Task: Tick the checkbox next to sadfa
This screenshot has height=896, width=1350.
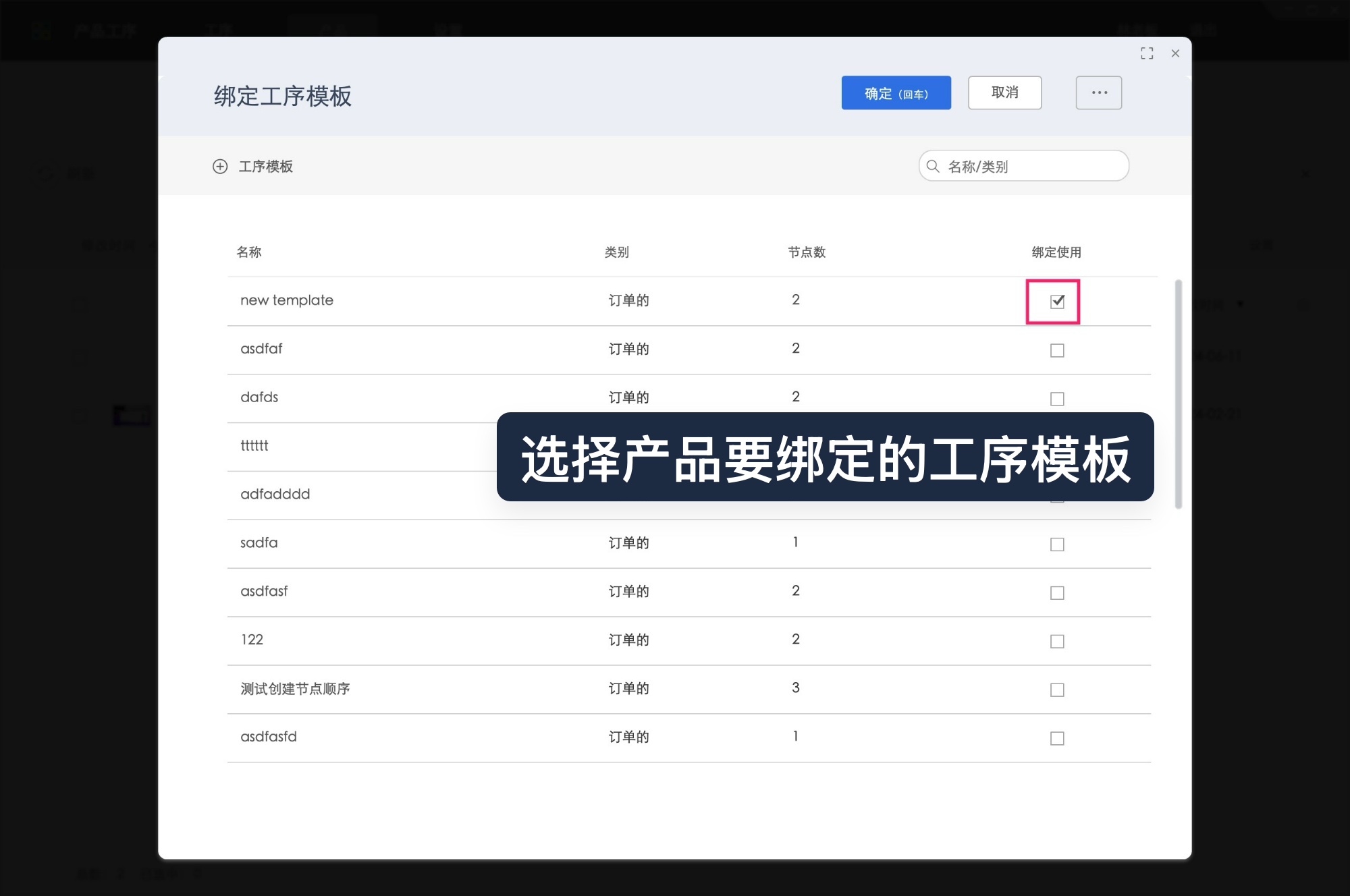Action: pos(1056,544)
